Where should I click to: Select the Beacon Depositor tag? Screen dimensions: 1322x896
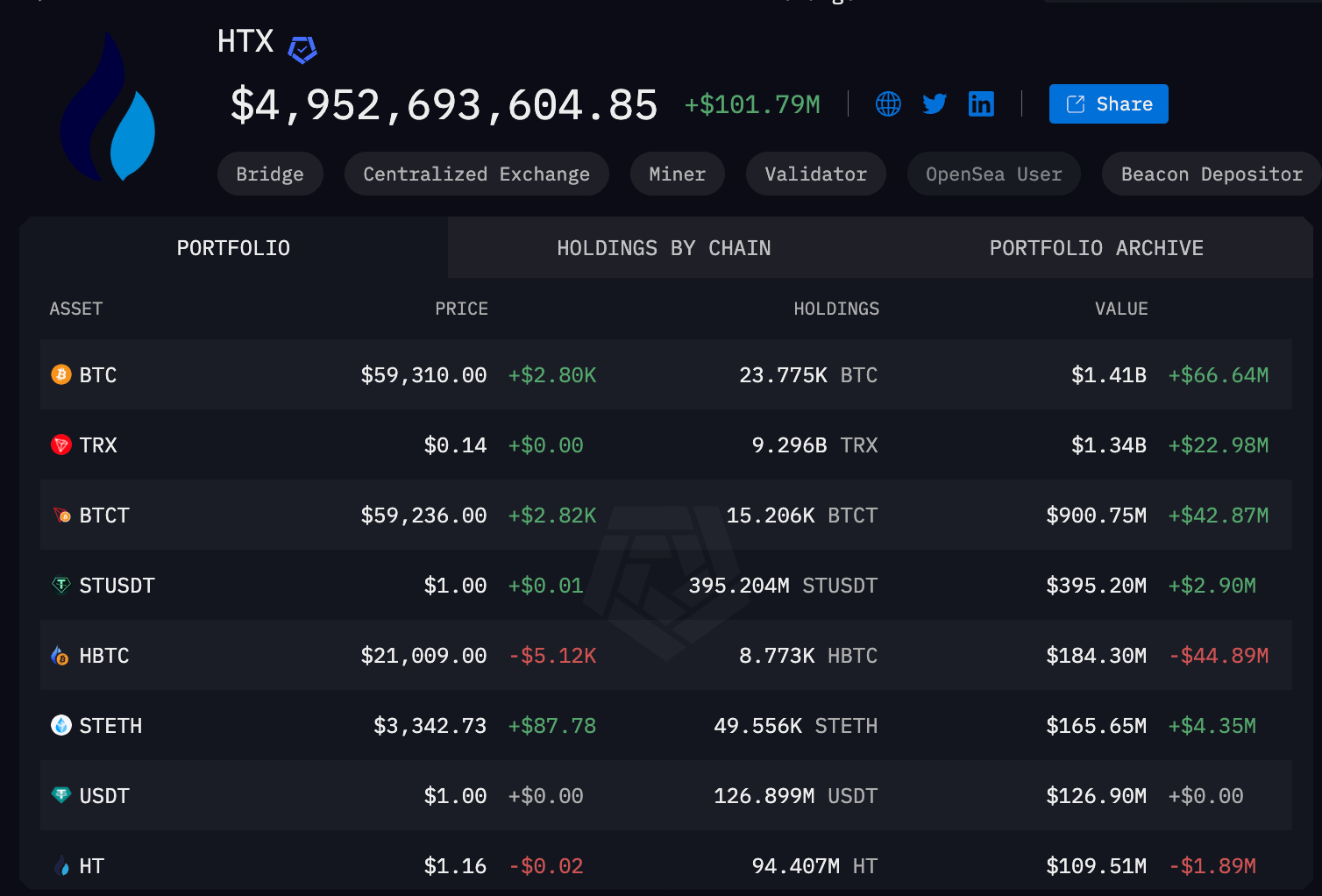[1212, 174]
